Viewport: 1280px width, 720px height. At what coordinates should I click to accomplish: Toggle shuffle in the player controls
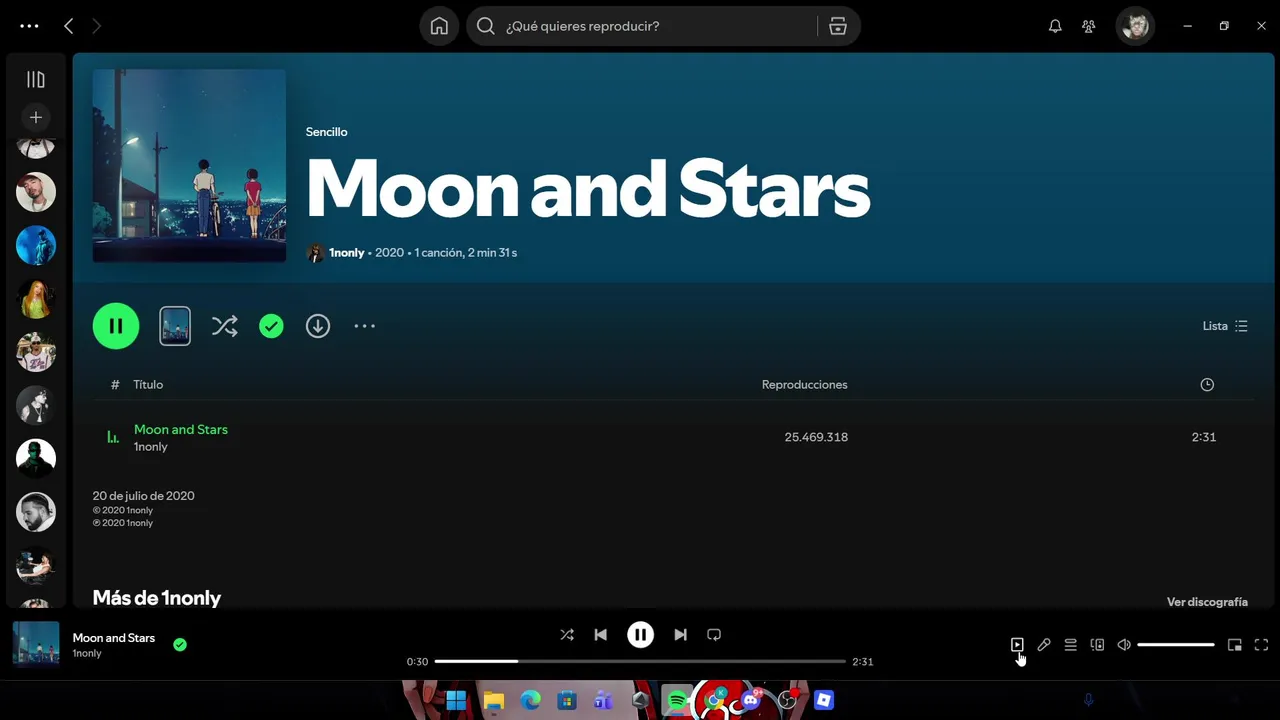(567, 635)
